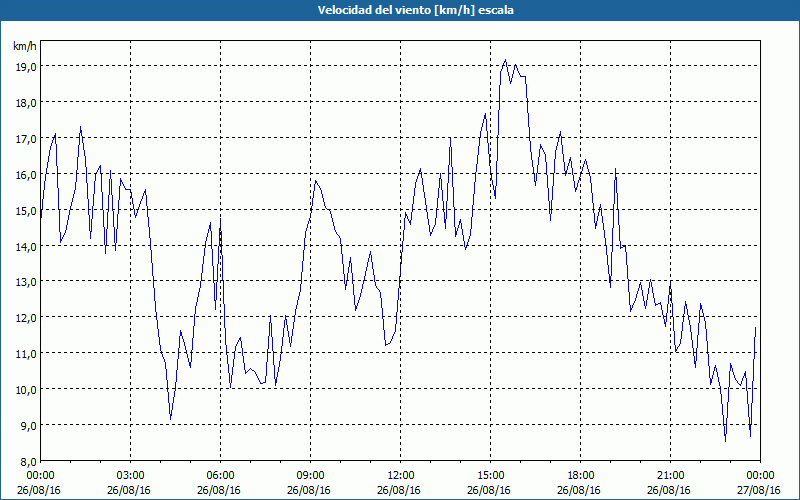Click the 06:00 time label
Image resolution: width=800 pixels, height=500 pixels.
220,475
